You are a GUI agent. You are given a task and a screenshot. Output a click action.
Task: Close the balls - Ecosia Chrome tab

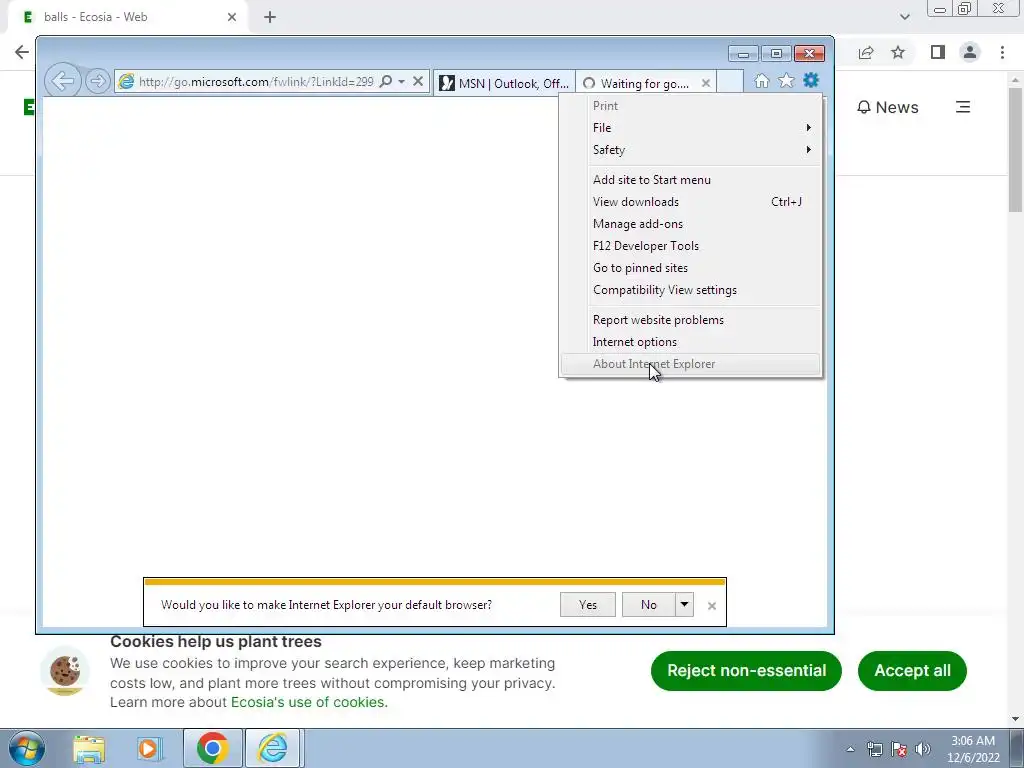pyautogui.click(x=232, y=17)
